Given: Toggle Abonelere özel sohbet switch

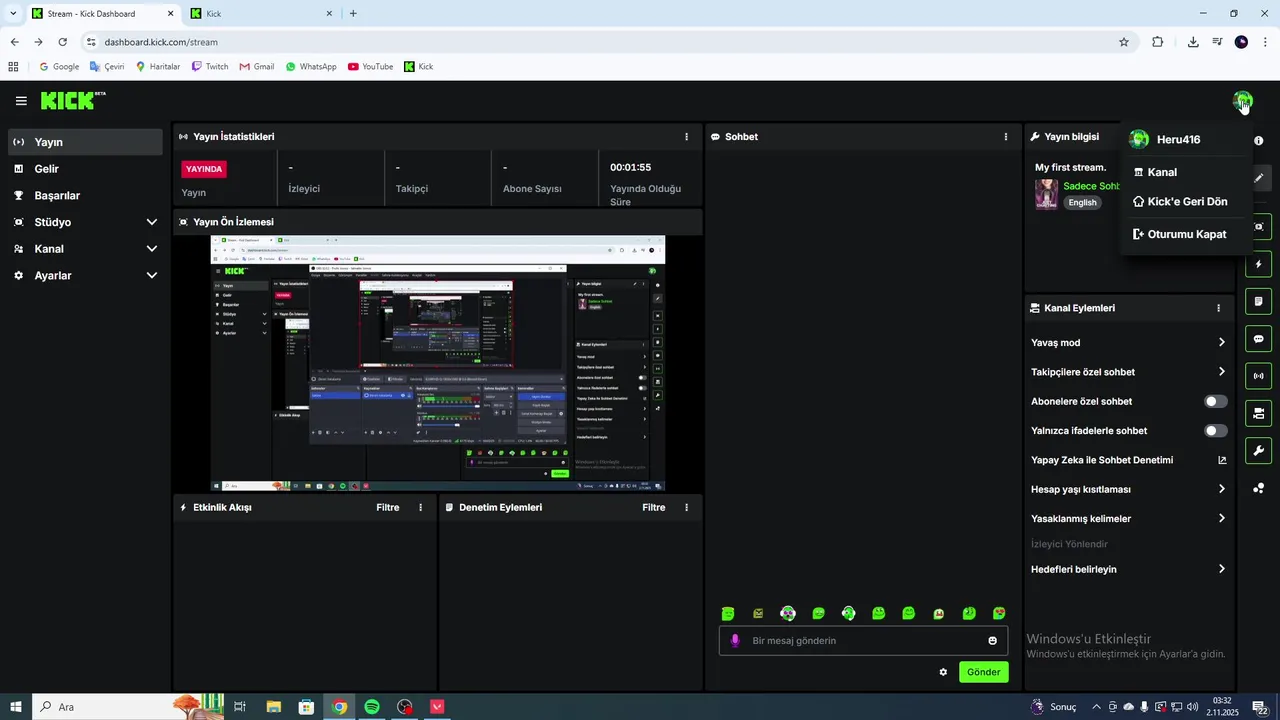Looking at the screenshot, I should [x=1216, y=402].
